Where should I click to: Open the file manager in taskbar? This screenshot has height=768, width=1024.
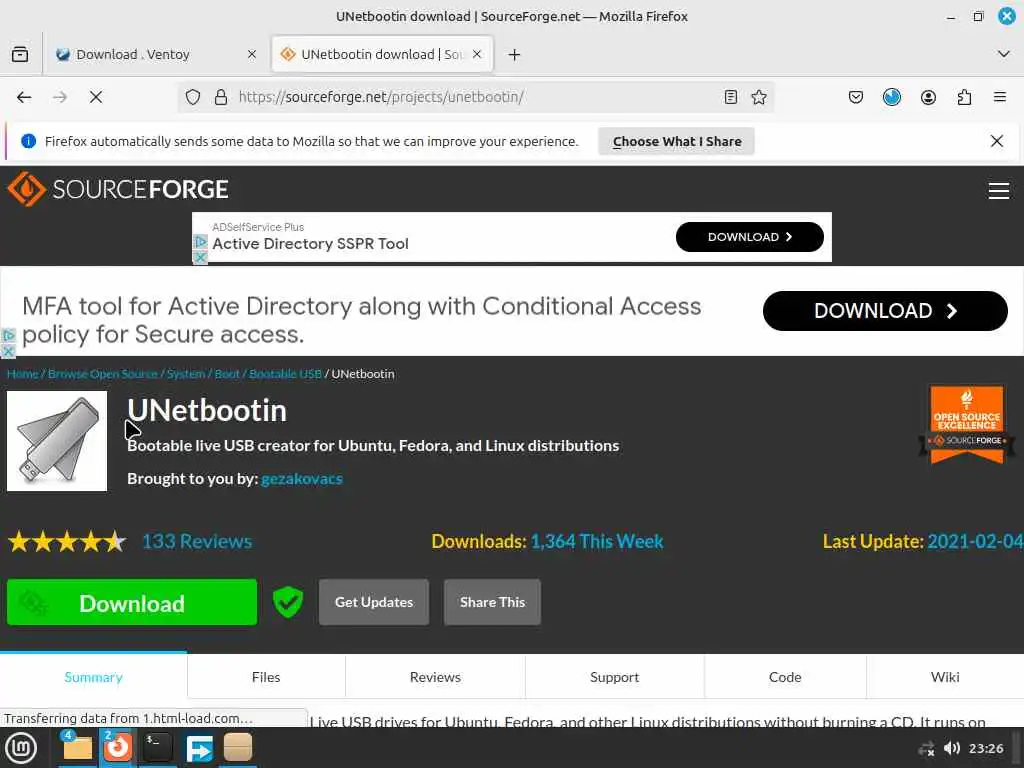point(77,748)
